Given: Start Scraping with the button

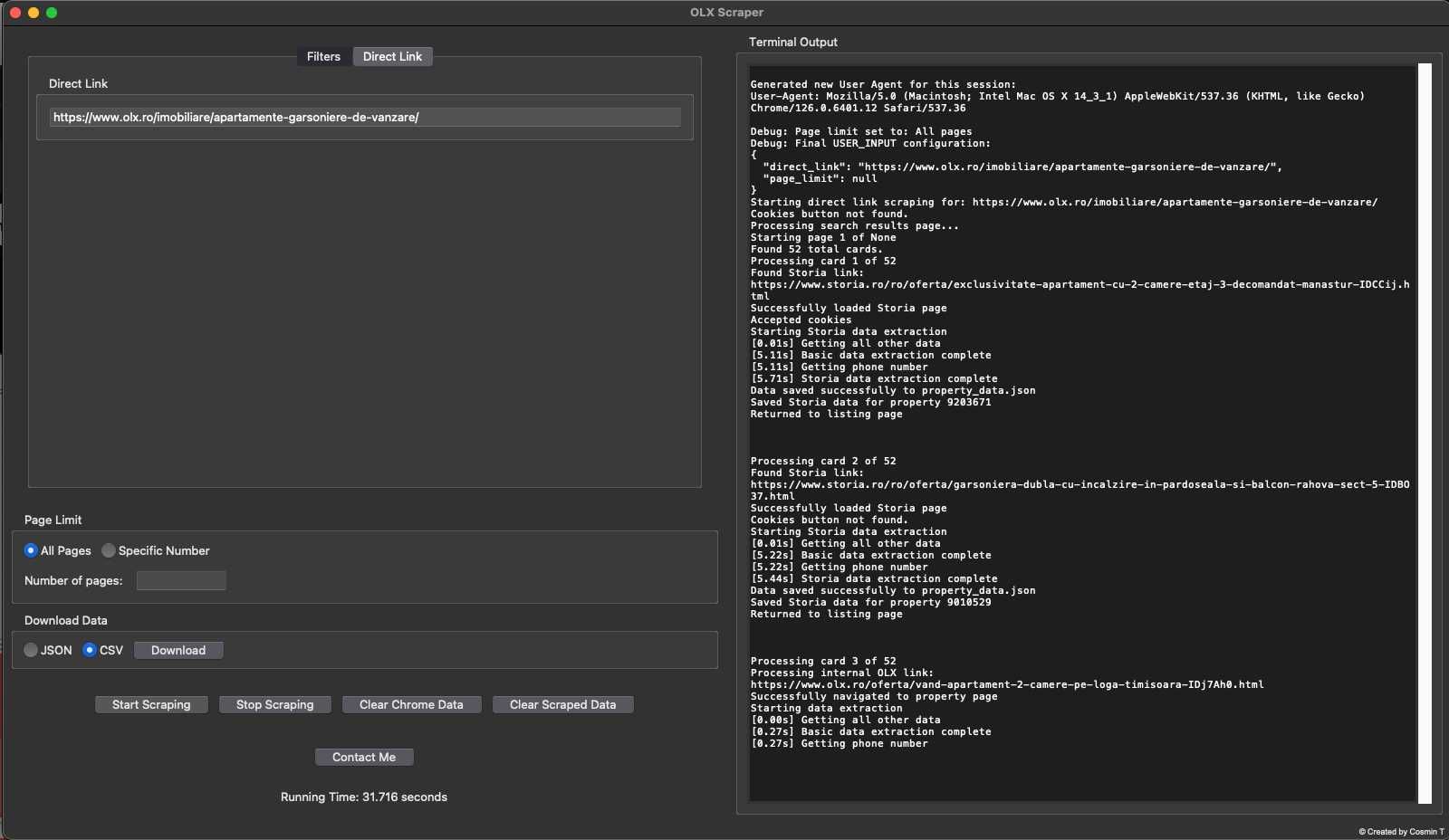Looking at the screenshot, I should click(x=151, y=704).
